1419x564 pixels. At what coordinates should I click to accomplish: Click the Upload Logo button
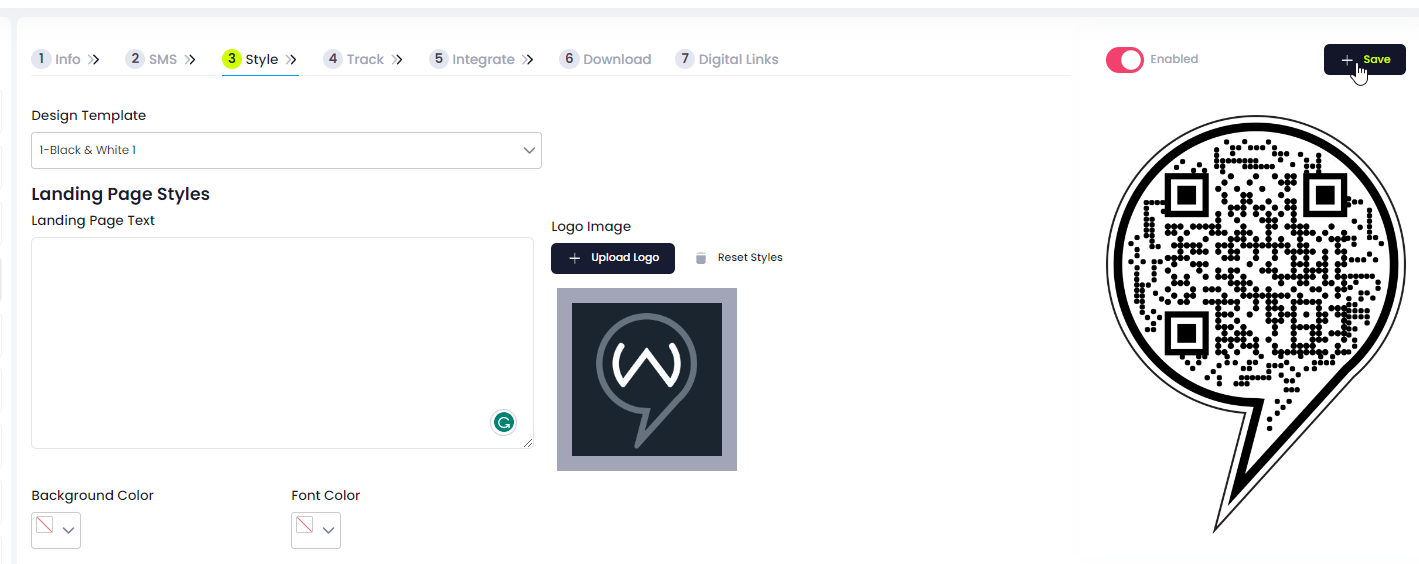[613, 258]
